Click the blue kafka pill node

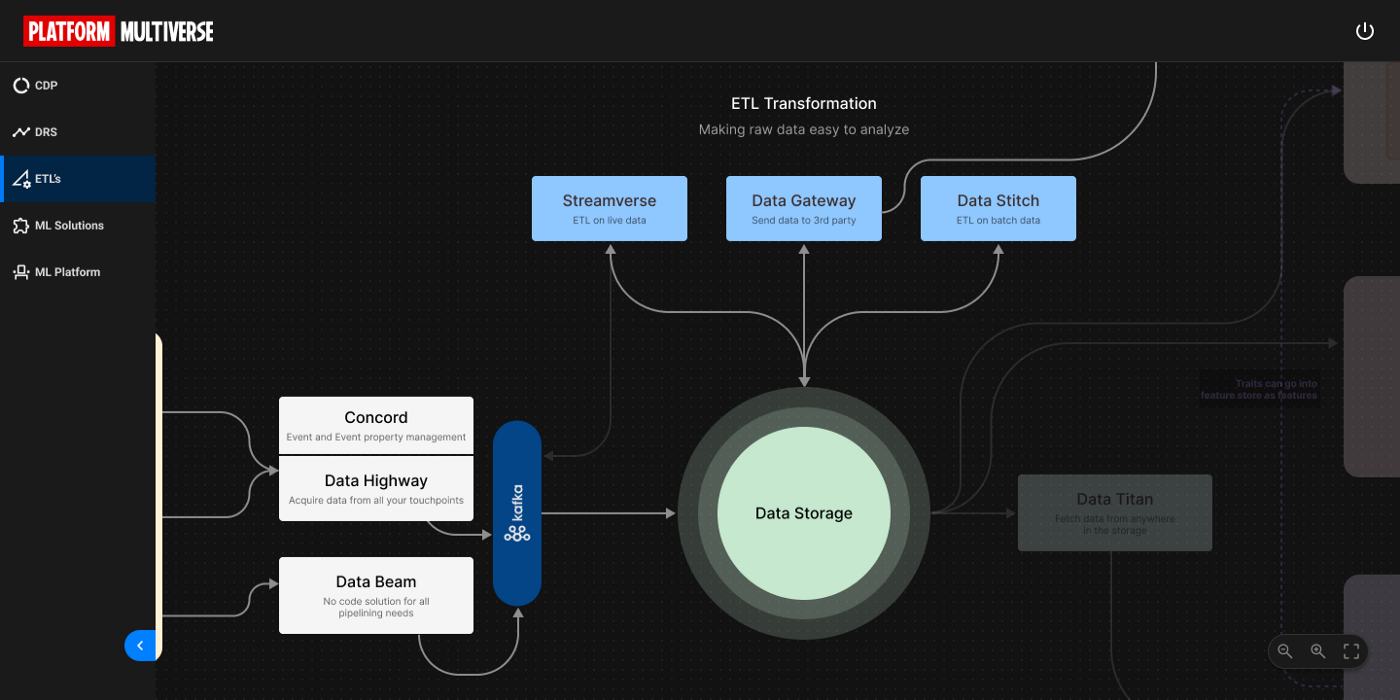pos(517,513)
